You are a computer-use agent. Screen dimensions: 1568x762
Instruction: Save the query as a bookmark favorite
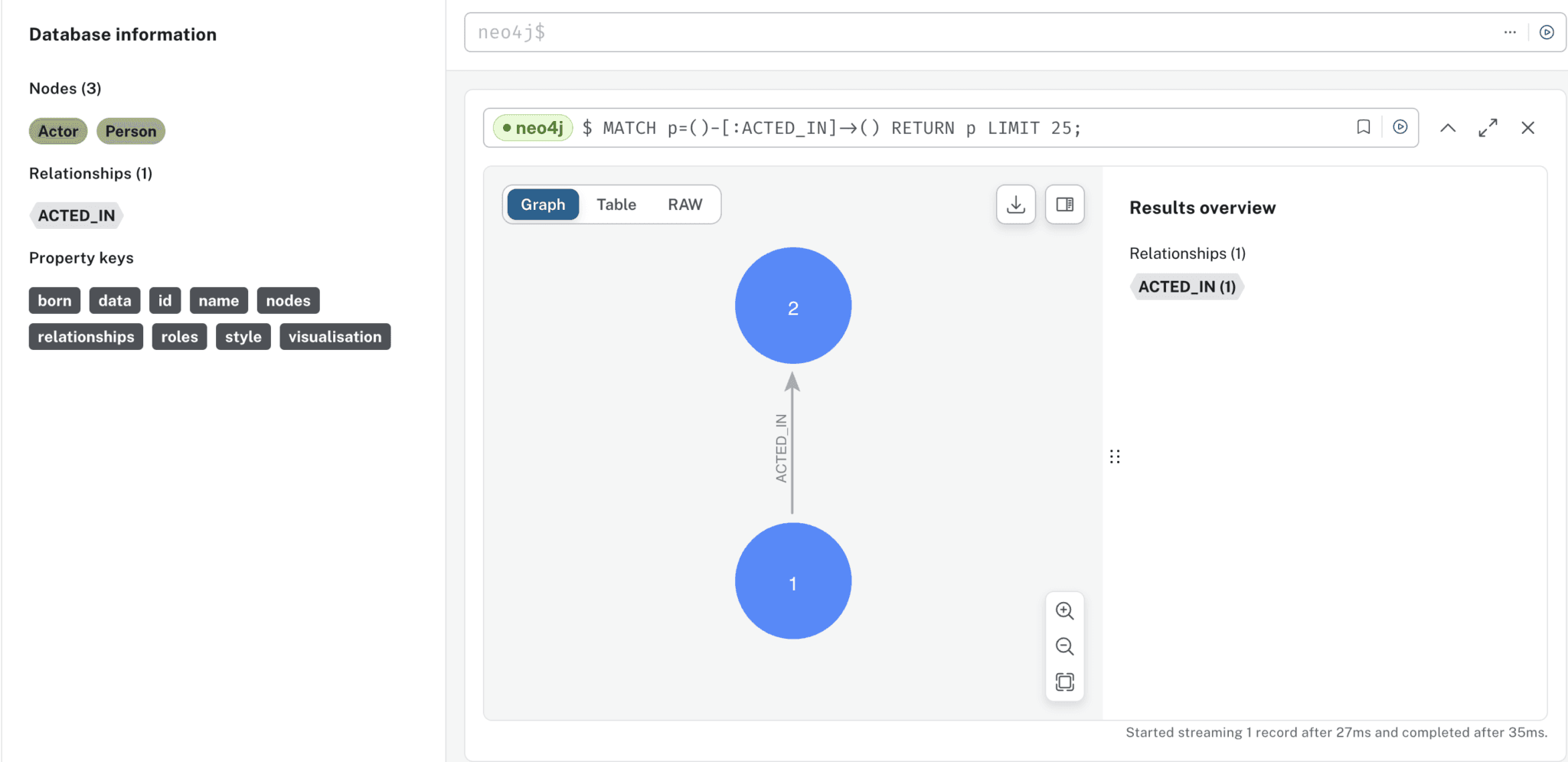[1364, 127]
